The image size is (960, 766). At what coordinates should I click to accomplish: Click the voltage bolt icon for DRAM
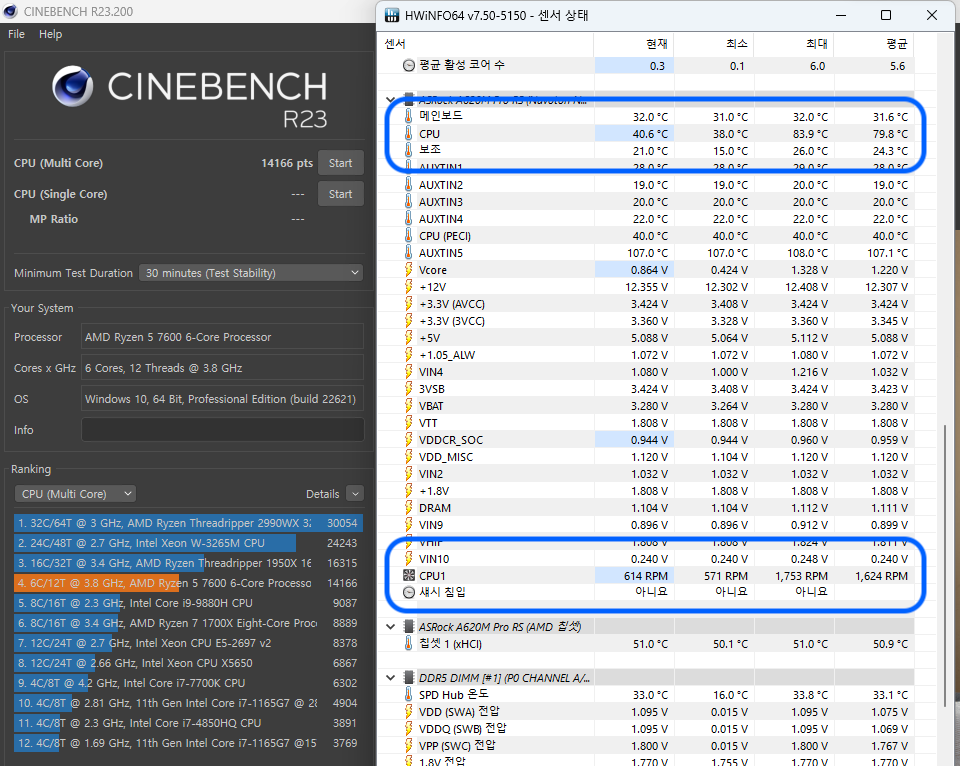click(408, 508)
